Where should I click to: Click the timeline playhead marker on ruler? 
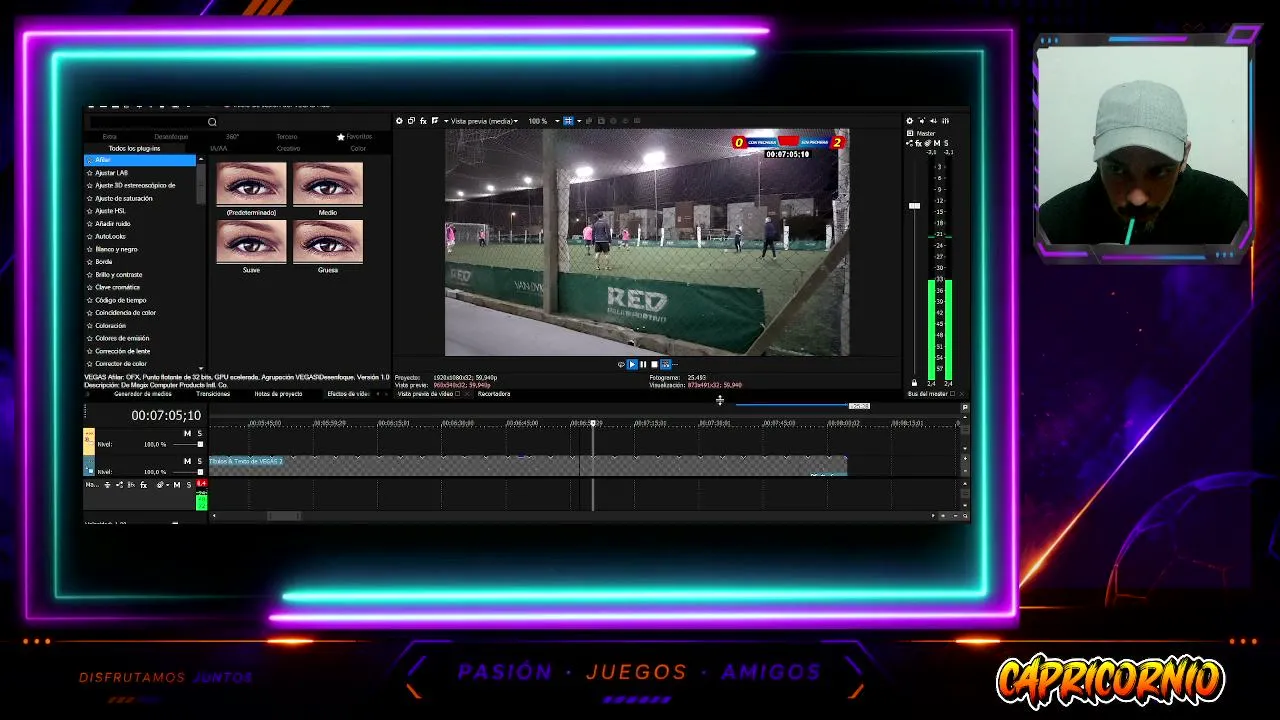593,423
